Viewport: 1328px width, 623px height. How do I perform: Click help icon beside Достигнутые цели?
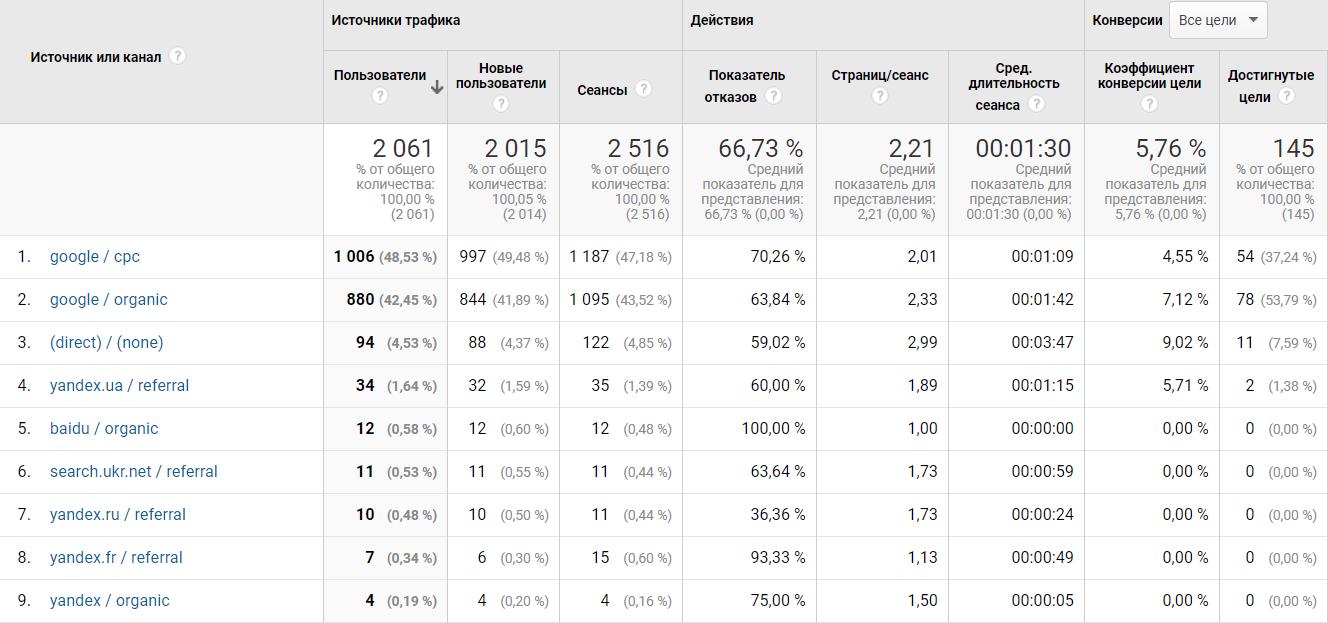pyautogui.click(x=1286, y=96)
